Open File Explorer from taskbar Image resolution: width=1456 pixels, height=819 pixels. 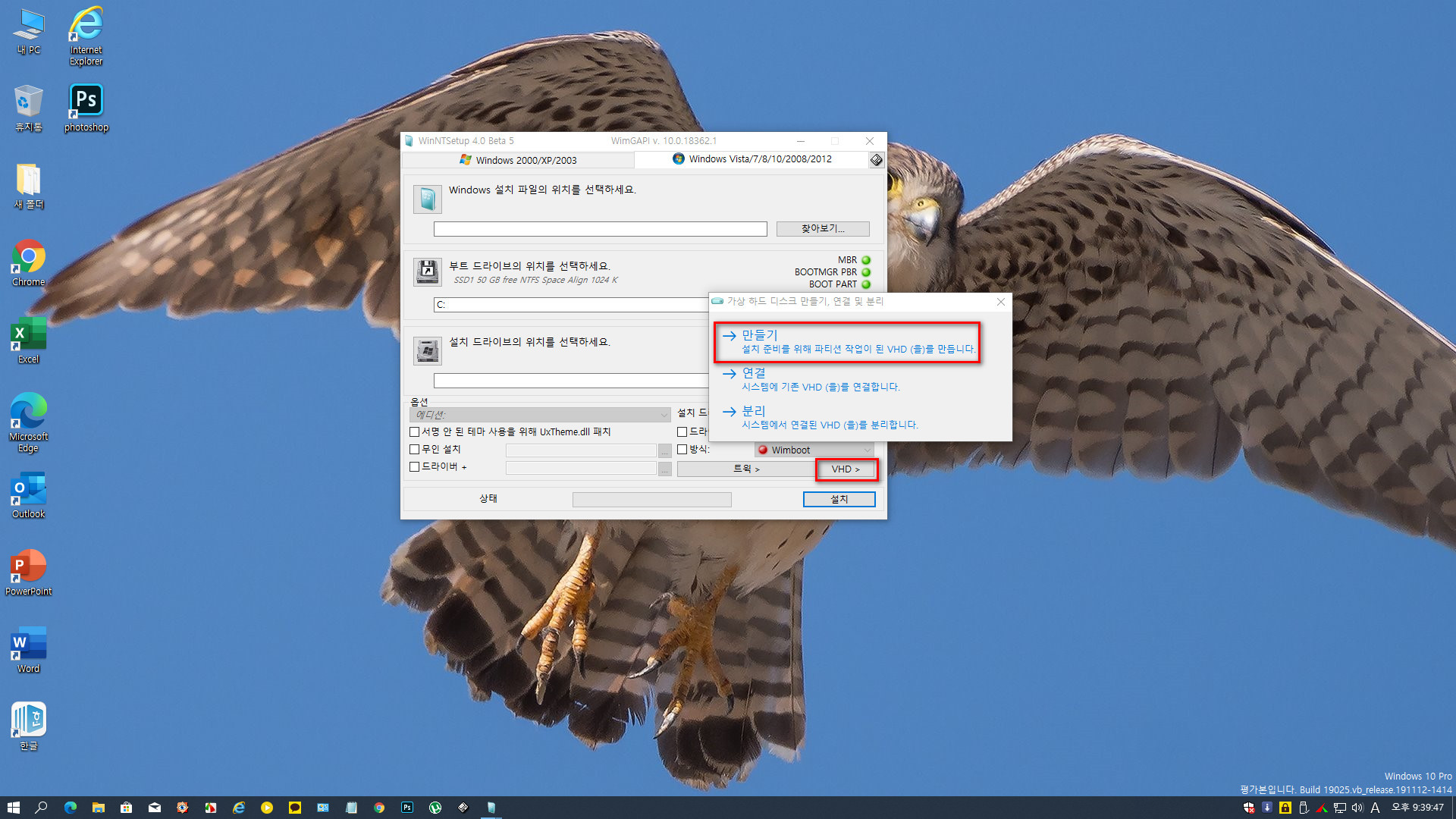99,808
